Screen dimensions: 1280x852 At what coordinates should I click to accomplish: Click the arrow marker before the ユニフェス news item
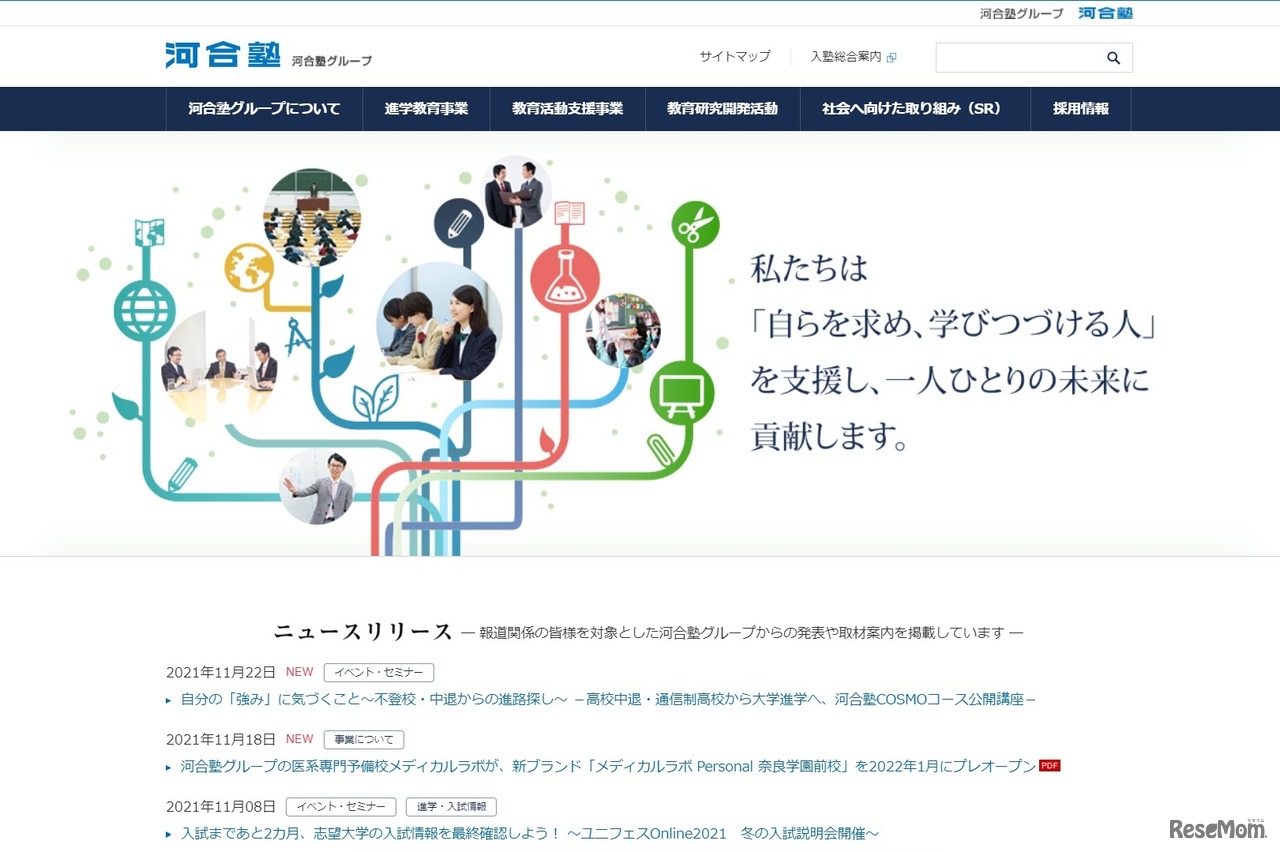click(x=168, y=833)
